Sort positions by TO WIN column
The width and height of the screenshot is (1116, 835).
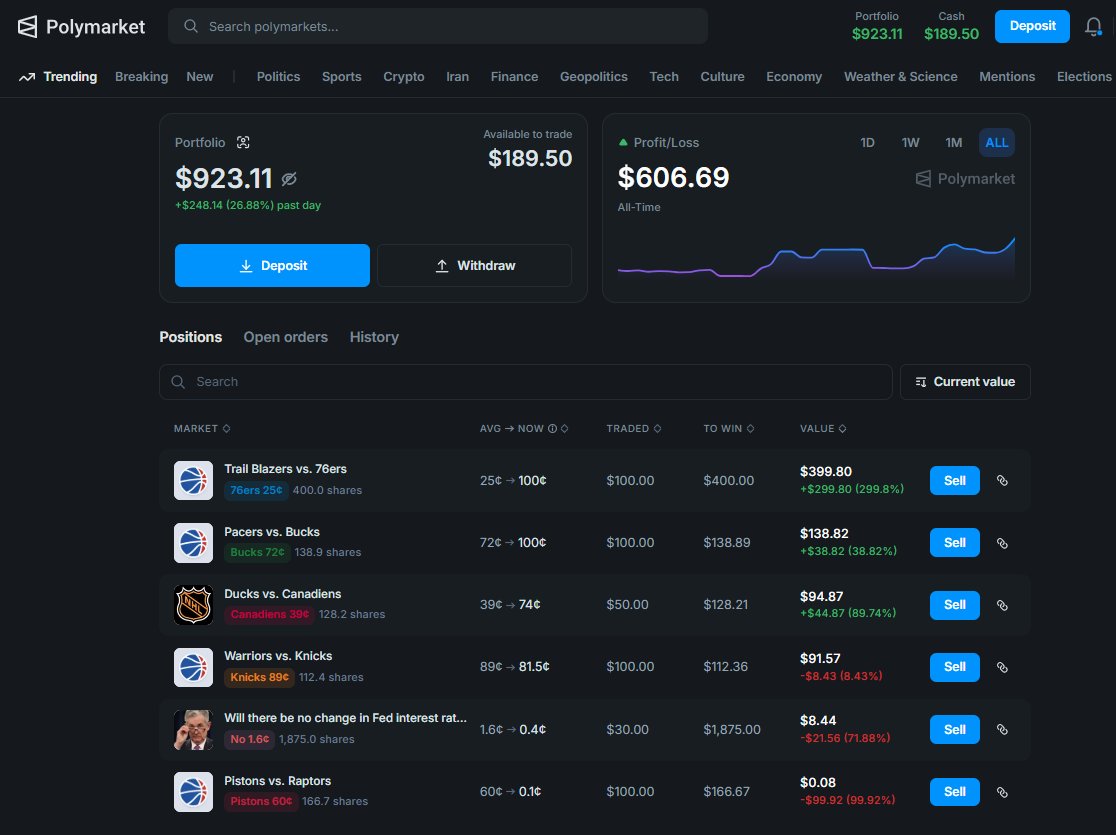point(729,429)
